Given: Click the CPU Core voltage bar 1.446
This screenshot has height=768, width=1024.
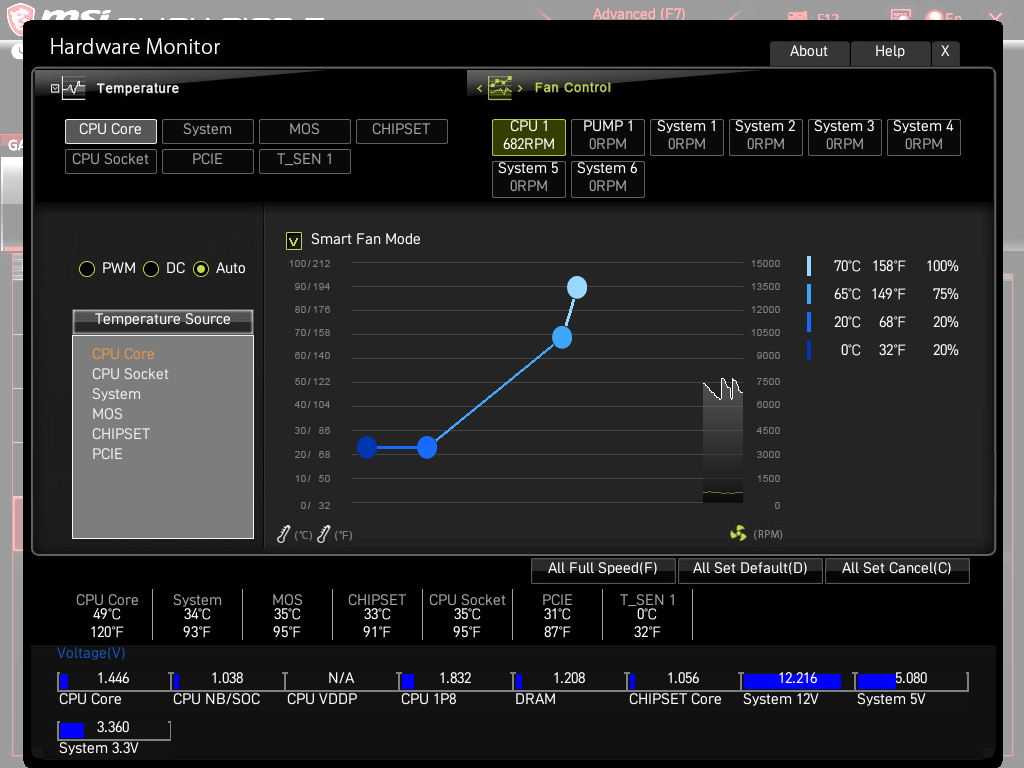Looking at the screenshot, I should pyautogui.click(x=114, y=680).
